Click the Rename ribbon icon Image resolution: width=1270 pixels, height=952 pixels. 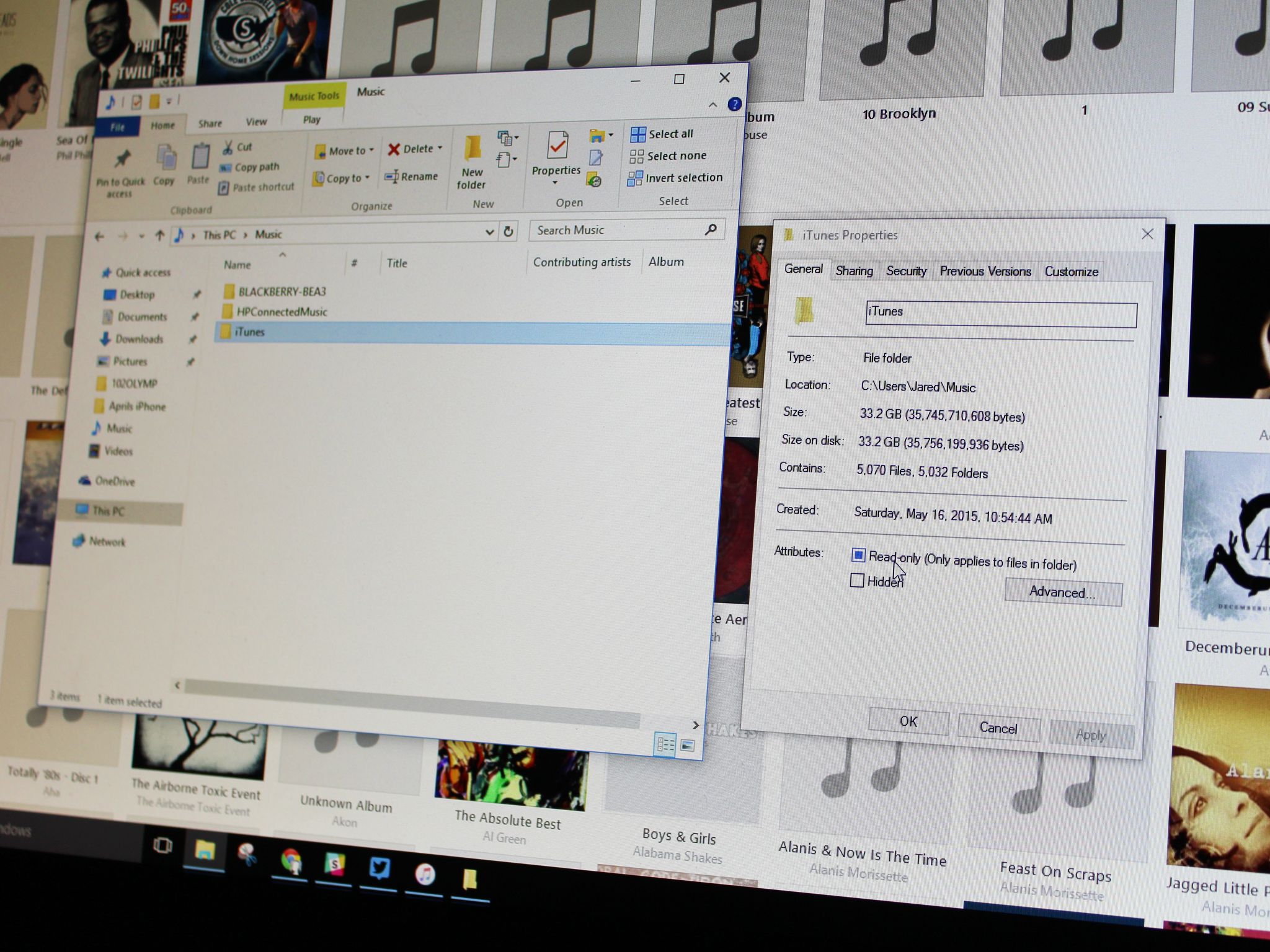coord(392,177)
